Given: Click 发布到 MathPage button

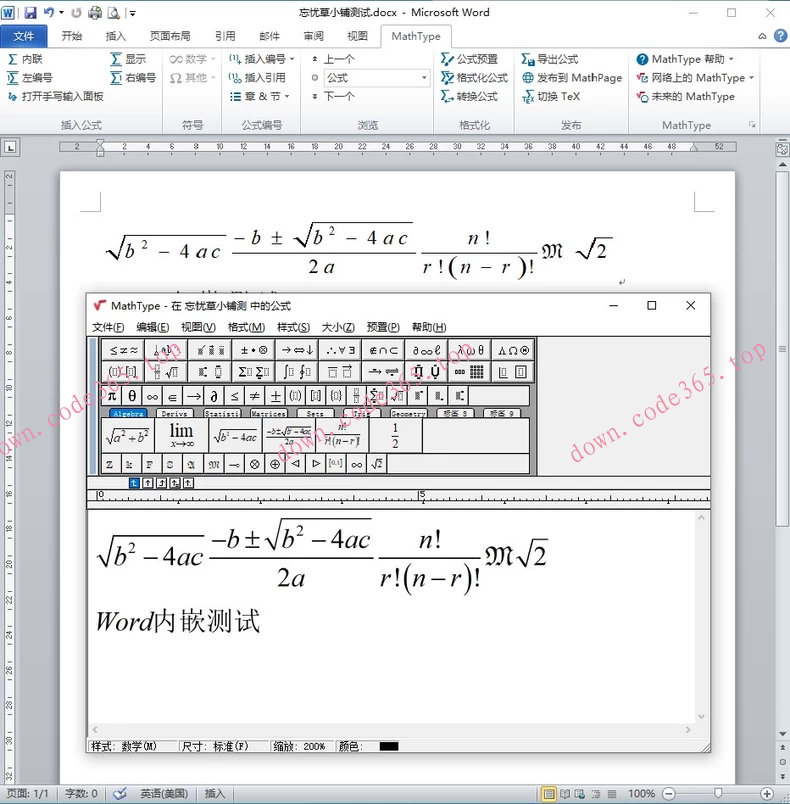Looking at the screenshot, I should [x=571, y=78].
